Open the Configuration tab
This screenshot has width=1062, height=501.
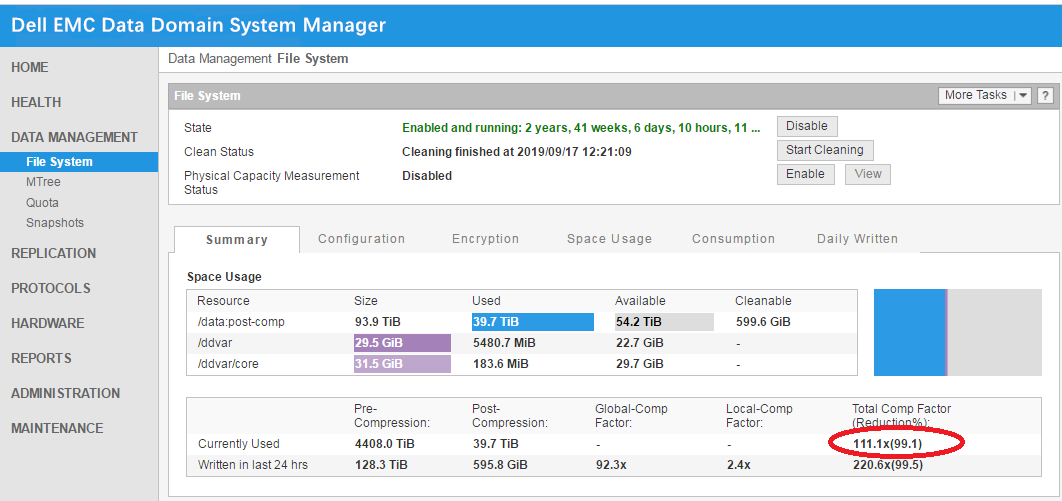pyautogui.click(x=362, y=239)
